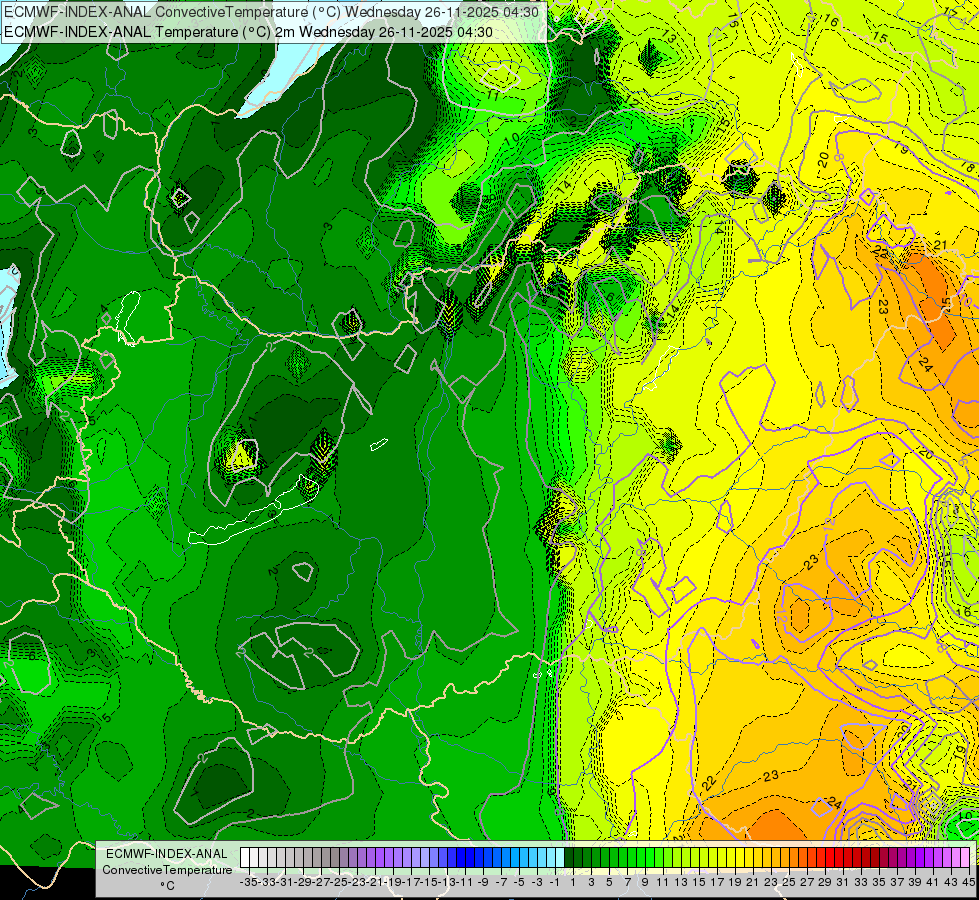This screenshot has height=900, width=979.
Task: Click the Temperature 2m title line
Action: point(248,32)
